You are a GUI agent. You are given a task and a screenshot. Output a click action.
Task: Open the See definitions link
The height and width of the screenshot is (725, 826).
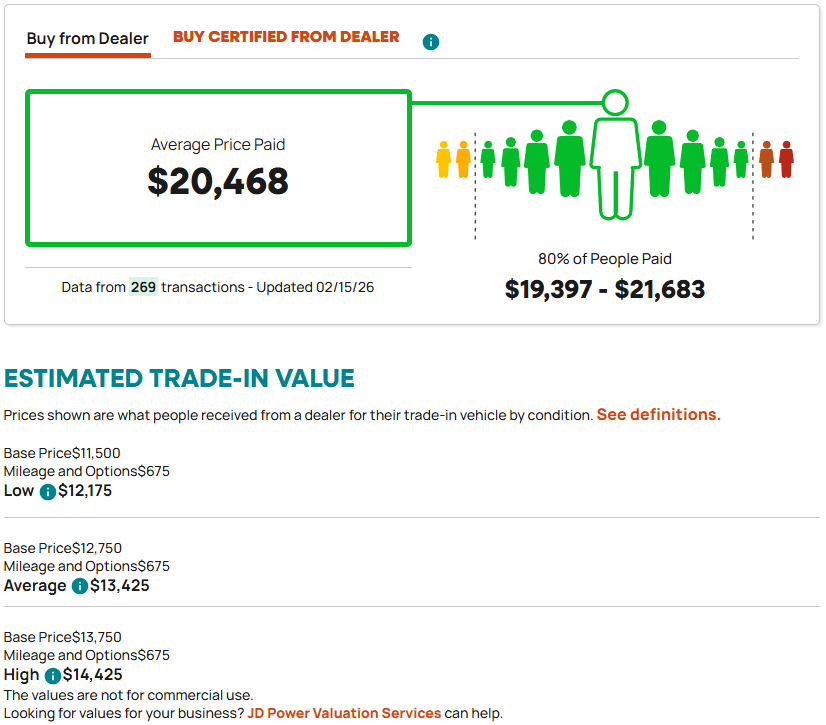point(658,414)
